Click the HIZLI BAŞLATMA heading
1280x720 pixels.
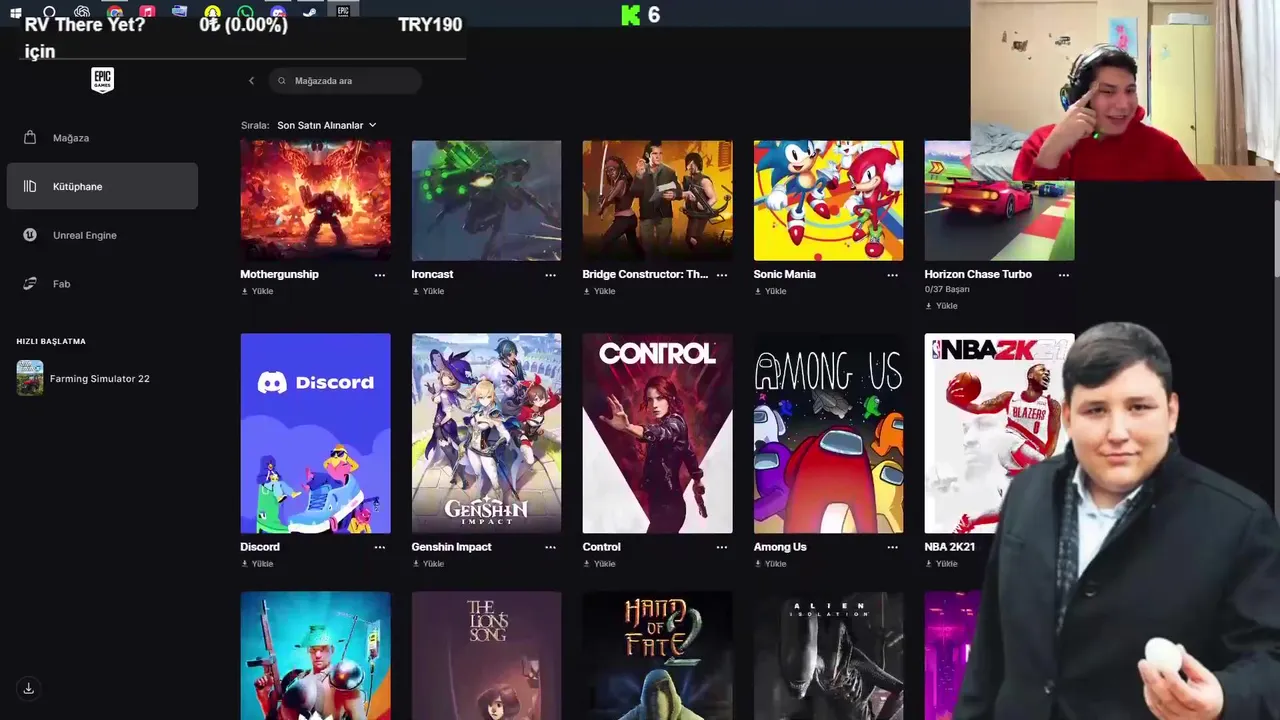tap(51, 341)
